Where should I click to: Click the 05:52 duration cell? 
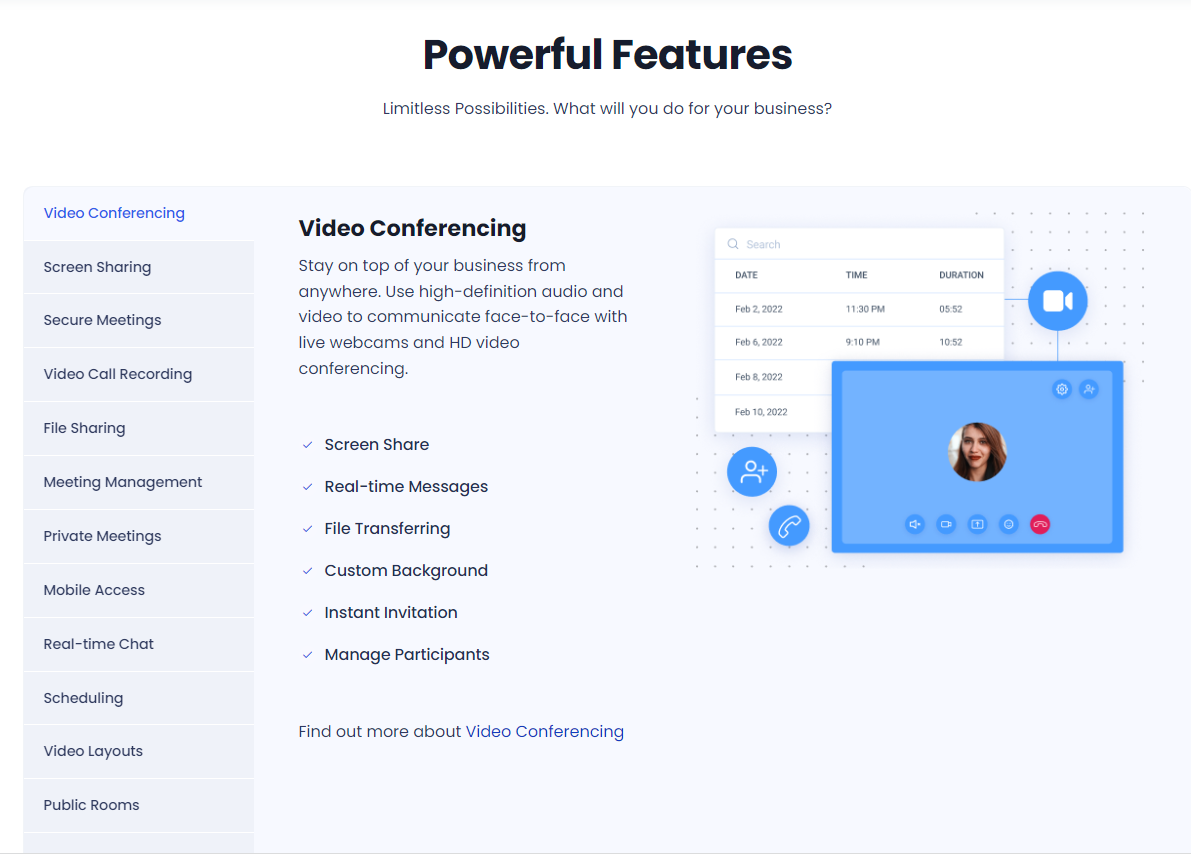click(x=950, y=309)
